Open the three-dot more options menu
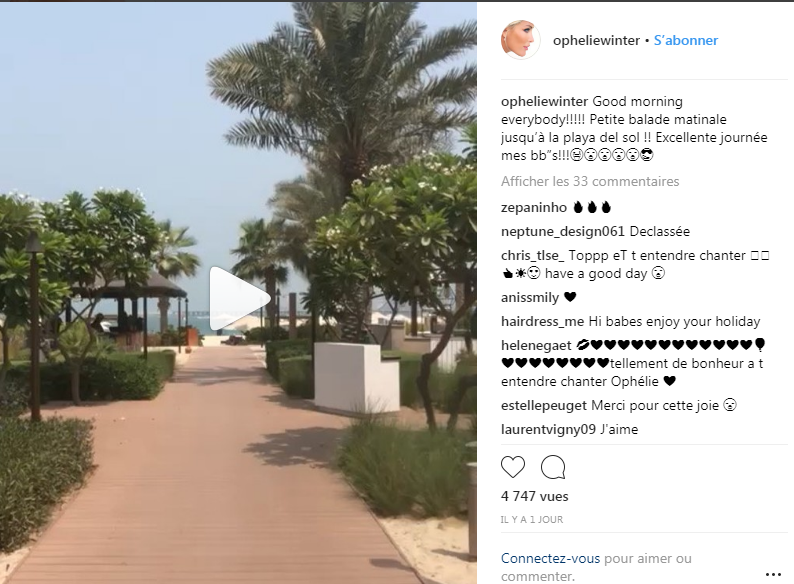 tap(773, 574)
